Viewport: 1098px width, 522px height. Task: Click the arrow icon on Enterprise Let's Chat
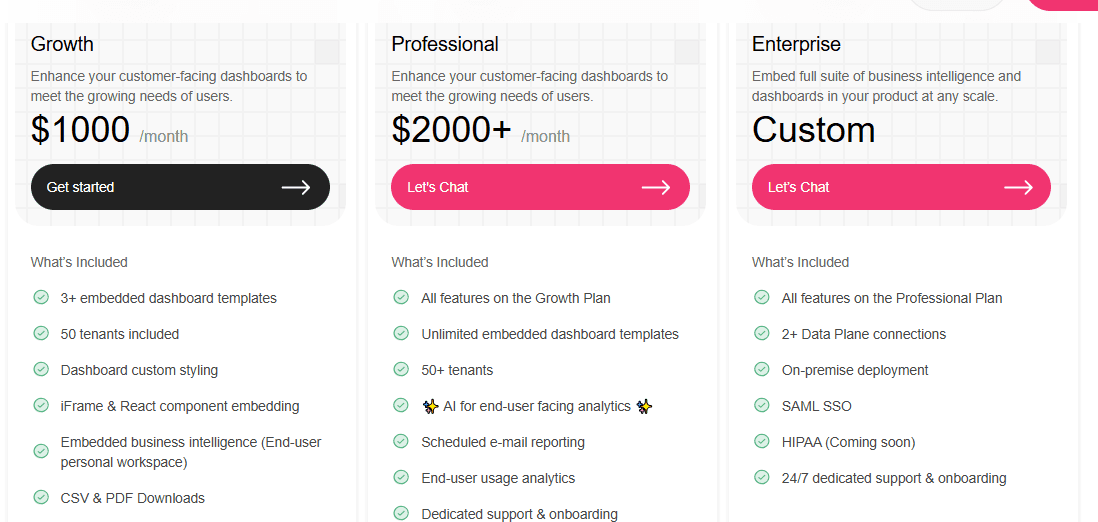(1018, 187)
